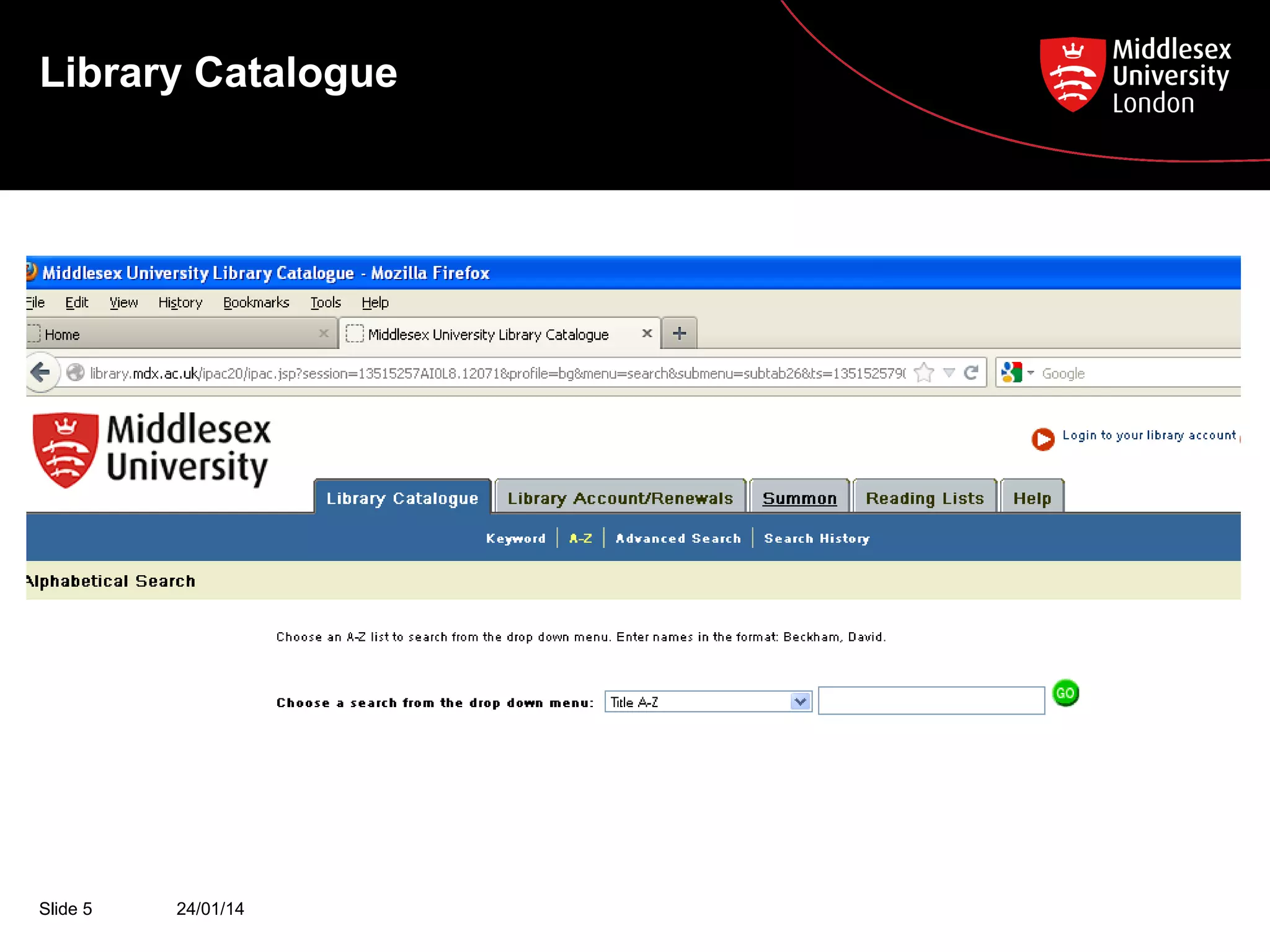Click the reload page icon
1270x952 pixels.
[x=971, y=372]
